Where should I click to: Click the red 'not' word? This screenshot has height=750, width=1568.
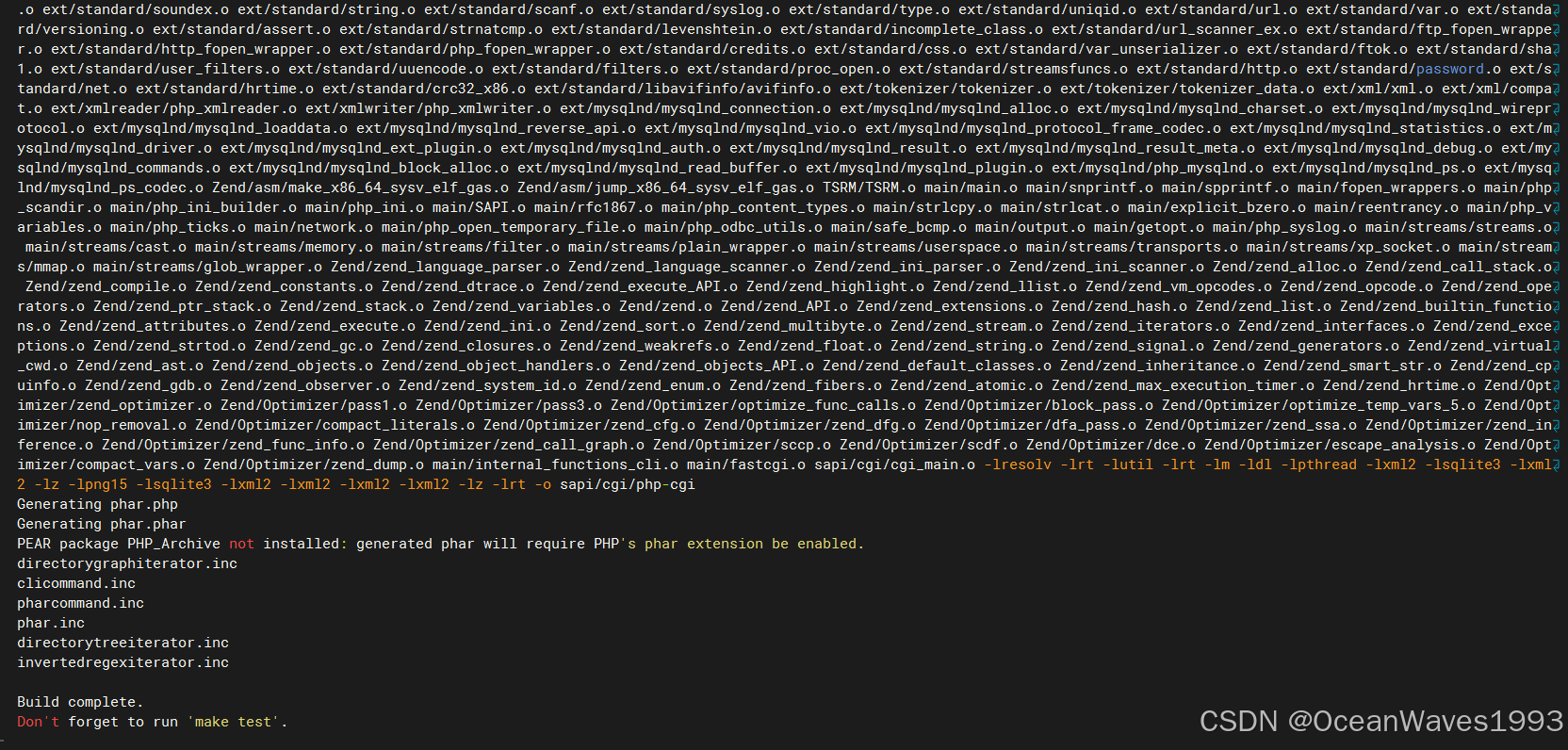click(x=241, y=544)
